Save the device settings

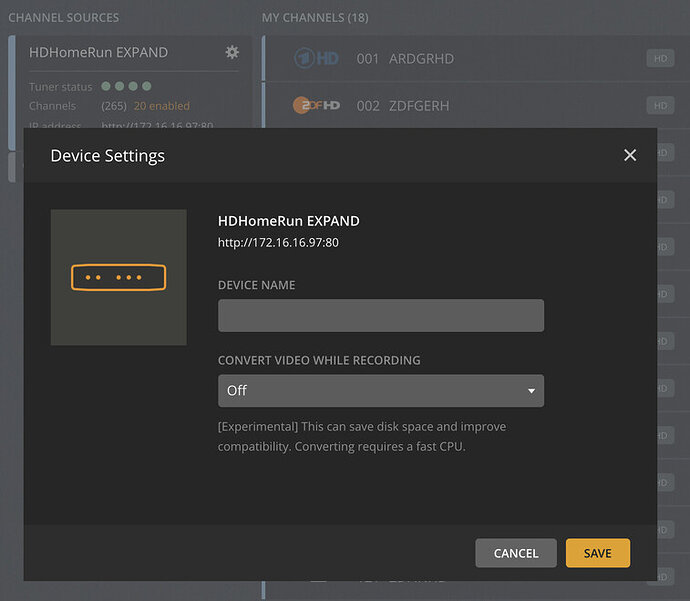(598, 553)
